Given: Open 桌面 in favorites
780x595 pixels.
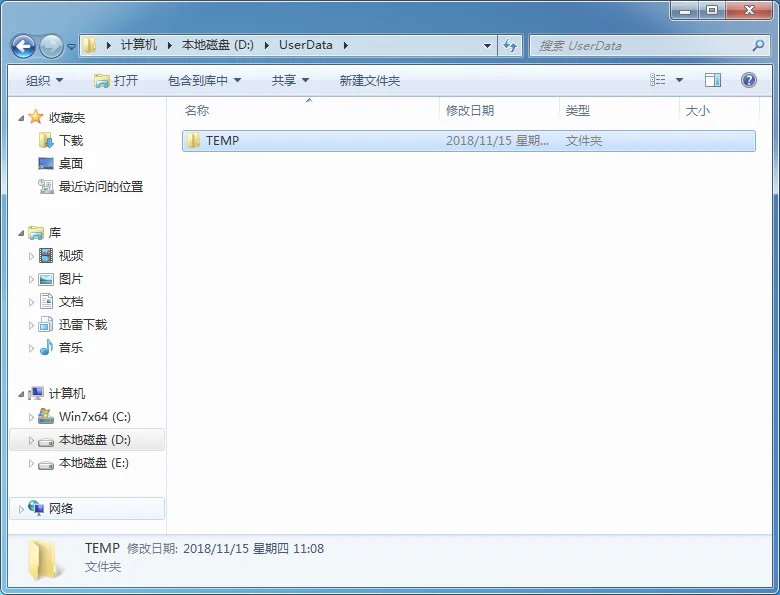Looking at the screenshot, I should tap(70, 164).
